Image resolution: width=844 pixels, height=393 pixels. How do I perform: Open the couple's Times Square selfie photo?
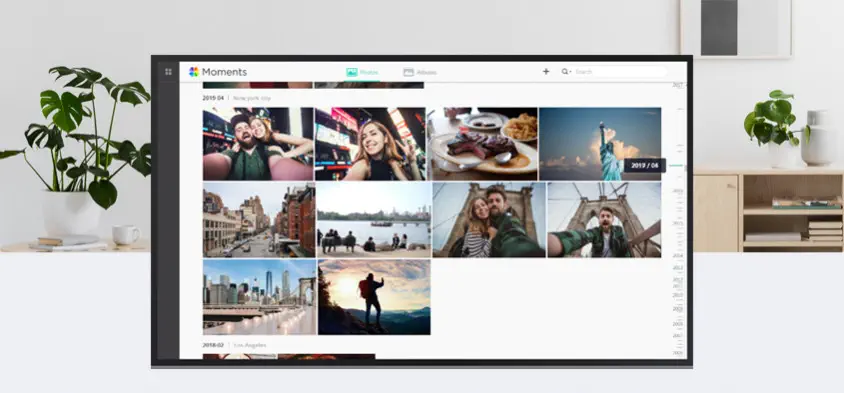pos(258,144)
